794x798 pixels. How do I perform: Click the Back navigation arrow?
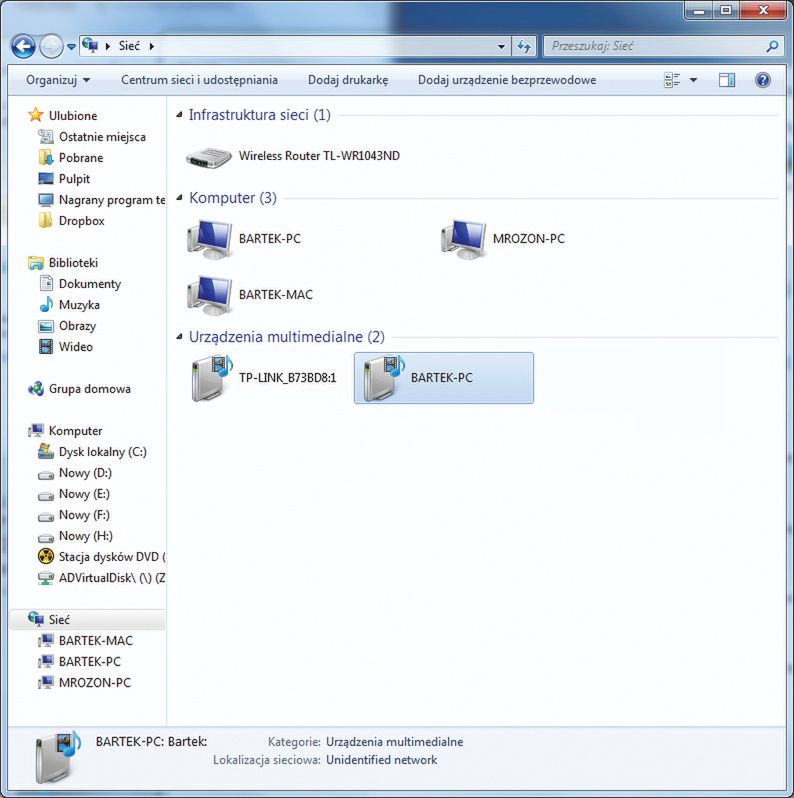[x=23, y=47]
